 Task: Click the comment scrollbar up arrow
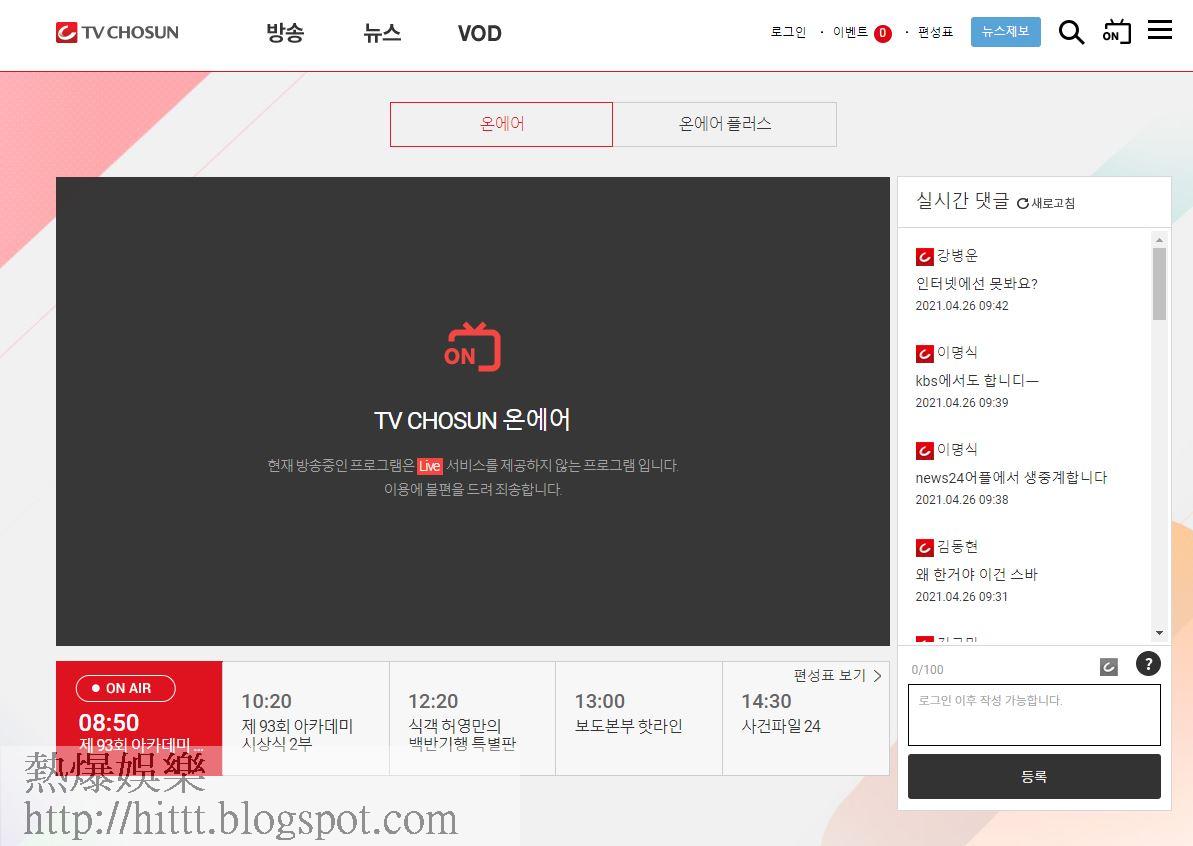click(x=1160, y=239)
